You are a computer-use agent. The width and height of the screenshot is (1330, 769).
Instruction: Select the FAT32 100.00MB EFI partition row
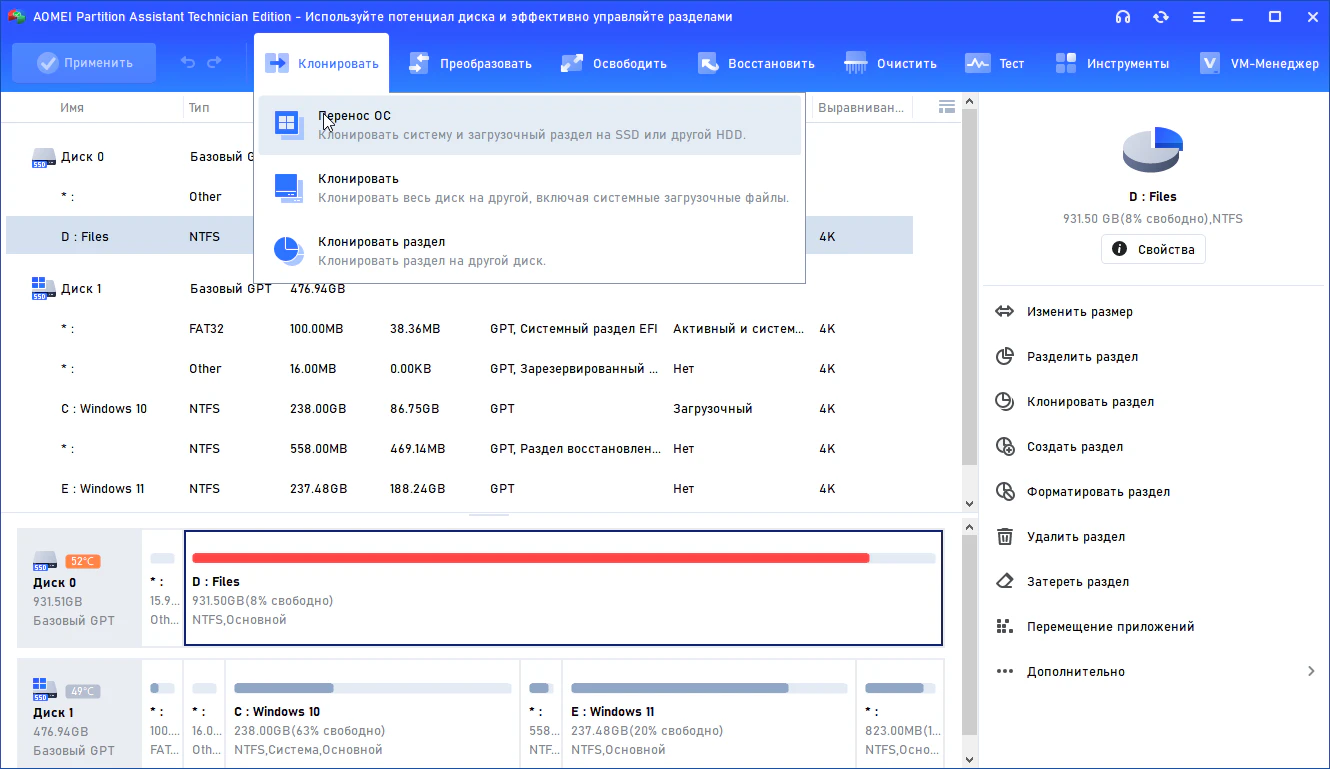[x=459, y=329]
